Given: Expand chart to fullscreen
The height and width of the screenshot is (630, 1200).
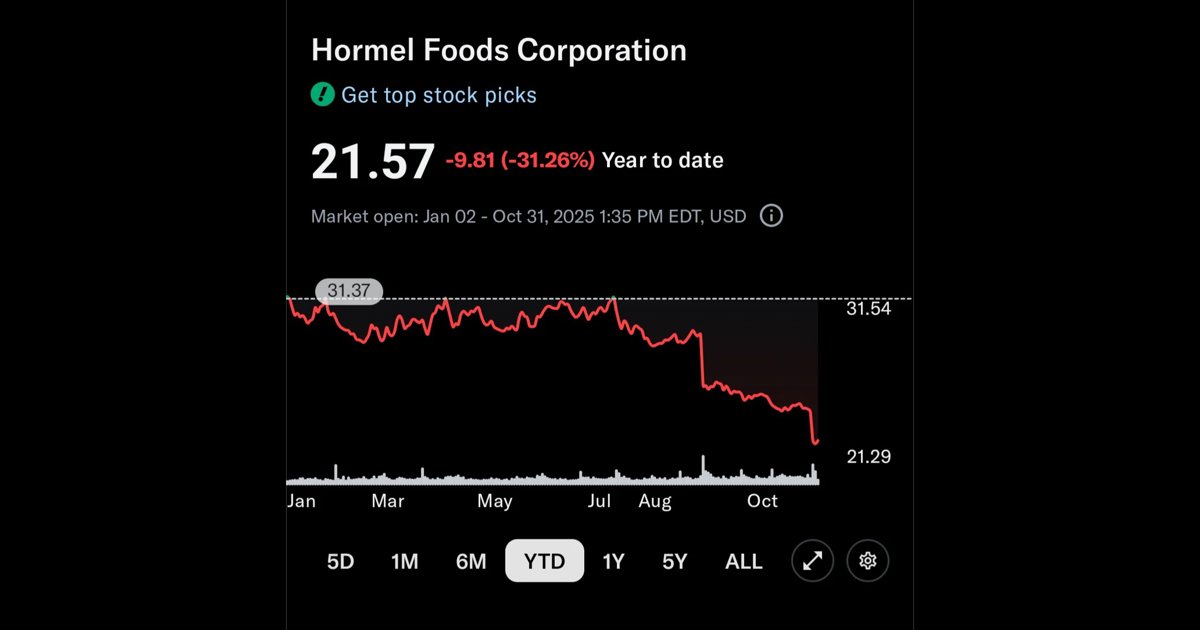Looking at the screenshot, I should [x=812, y=561].
